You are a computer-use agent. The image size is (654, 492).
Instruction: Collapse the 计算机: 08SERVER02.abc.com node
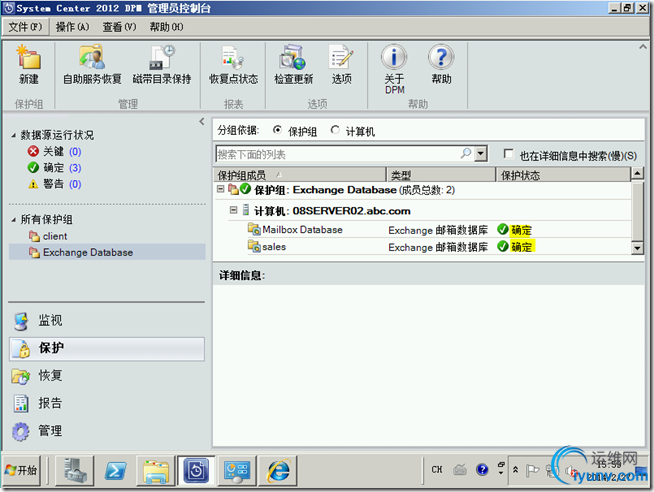click(x=233, y=210)
